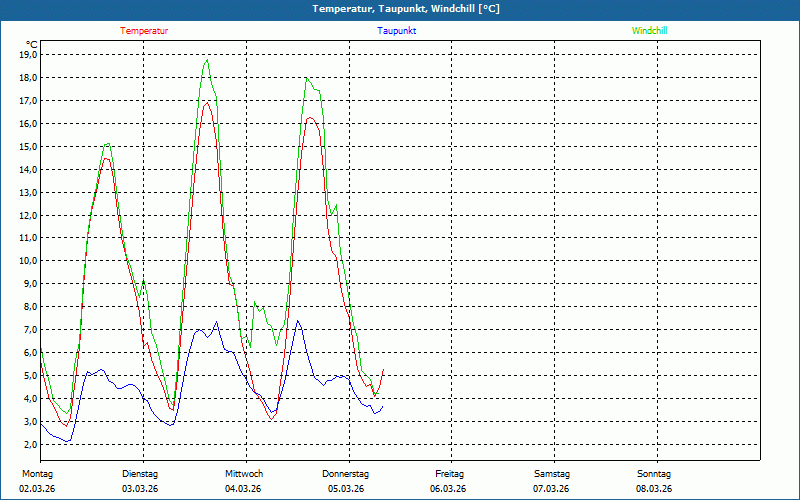Click the 08.03.26 date label
Viewport: 800px width, 500px height.
coord(654,489)
